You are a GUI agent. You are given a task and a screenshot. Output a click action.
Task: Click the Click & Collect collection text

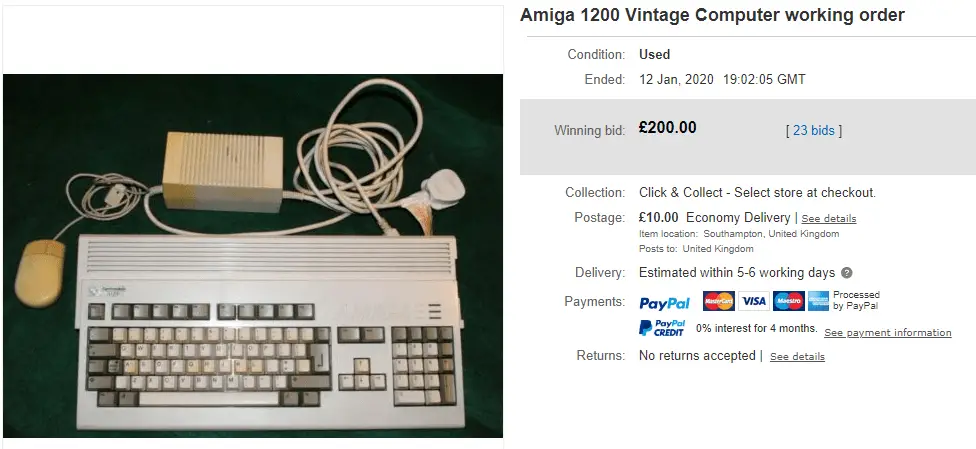click(758, 192)
